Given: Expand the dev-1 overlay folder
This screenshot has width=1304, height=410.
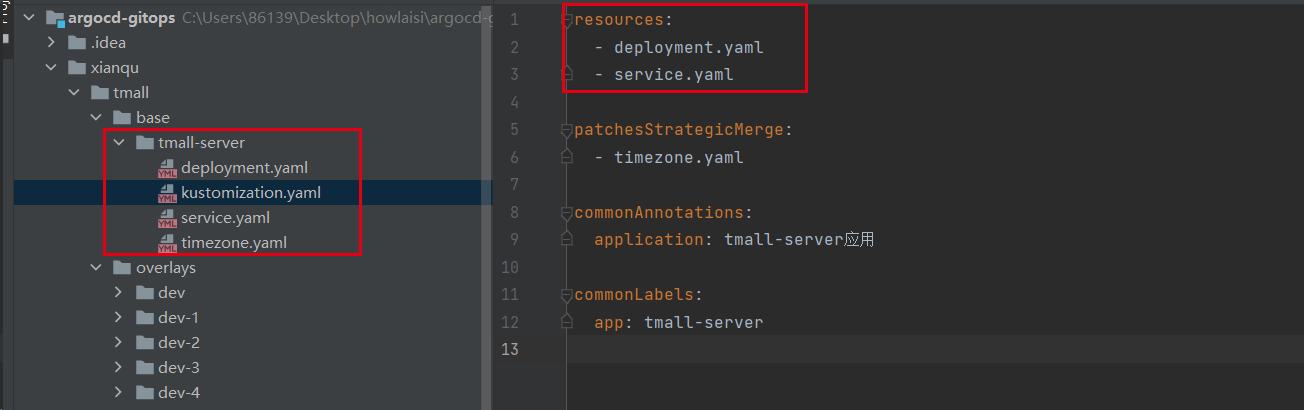Looking at the screenshot, I should [119, 318].
